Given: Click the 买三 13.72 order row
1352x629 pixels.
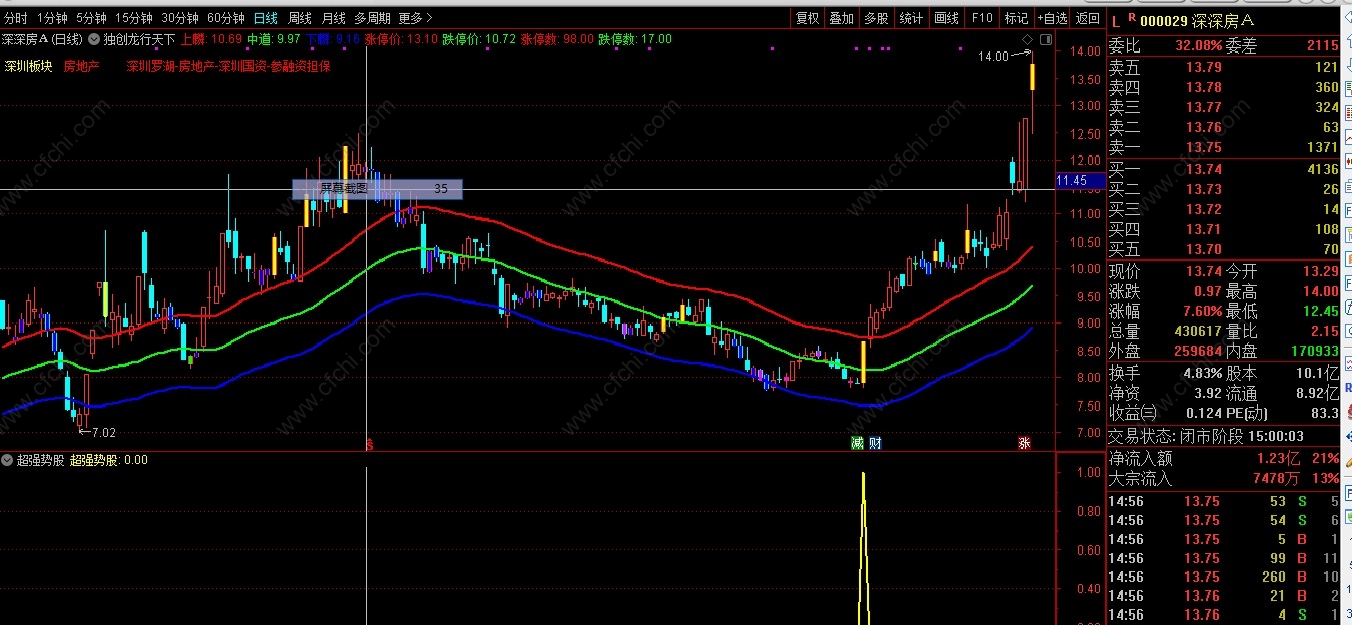Looking at the screenshot, I should click(1223, 209).
